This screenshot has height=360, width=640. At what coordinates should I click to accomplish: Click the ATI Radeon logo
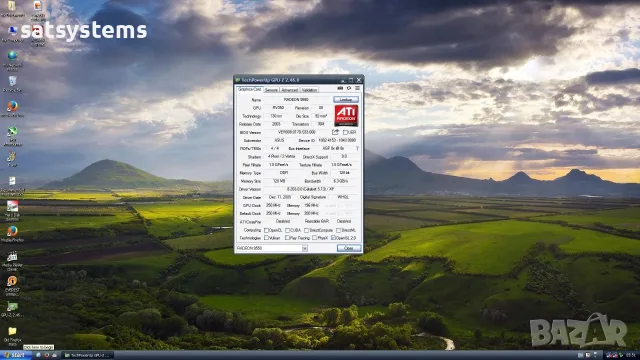[346, 115]
